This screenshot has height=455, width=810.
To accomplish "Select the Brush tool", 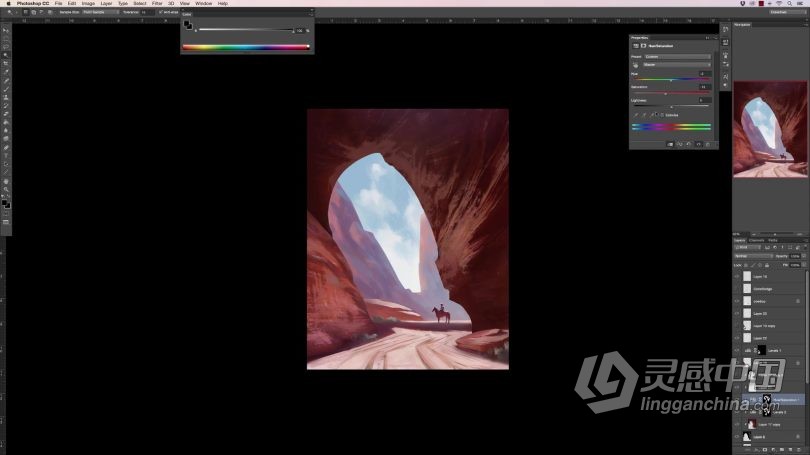I will 6,89.
